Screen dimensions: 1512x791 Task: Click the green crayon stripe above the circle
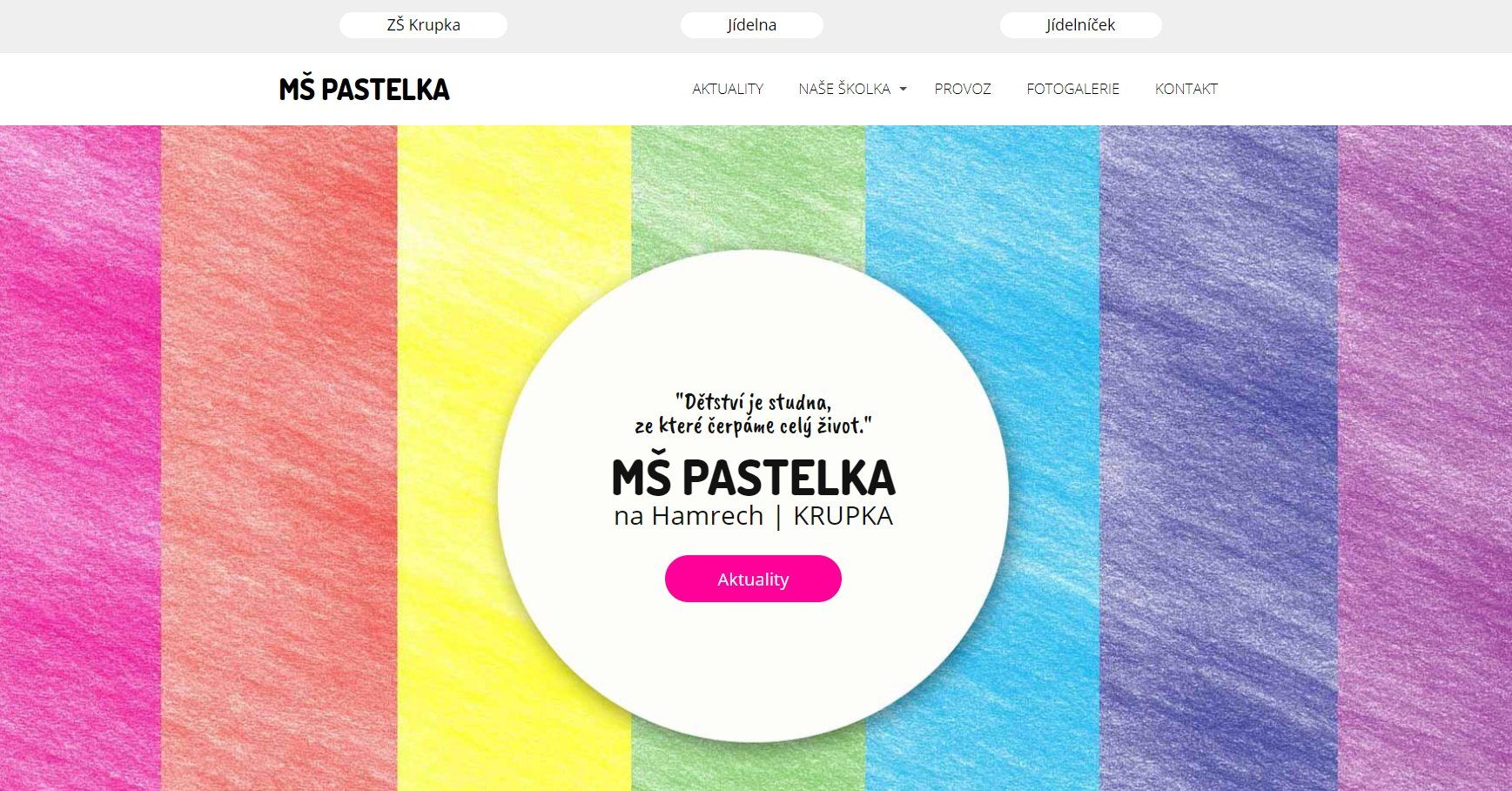(749, 187)
